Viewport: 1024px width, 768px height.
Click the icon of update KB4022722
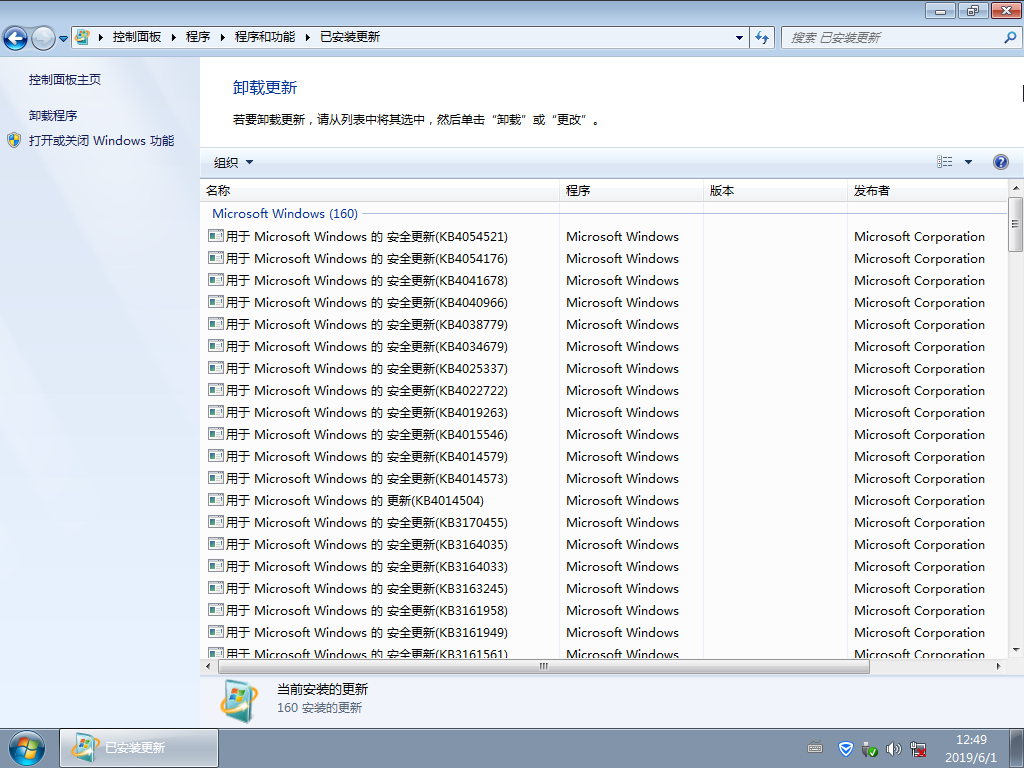pos(216,390)
